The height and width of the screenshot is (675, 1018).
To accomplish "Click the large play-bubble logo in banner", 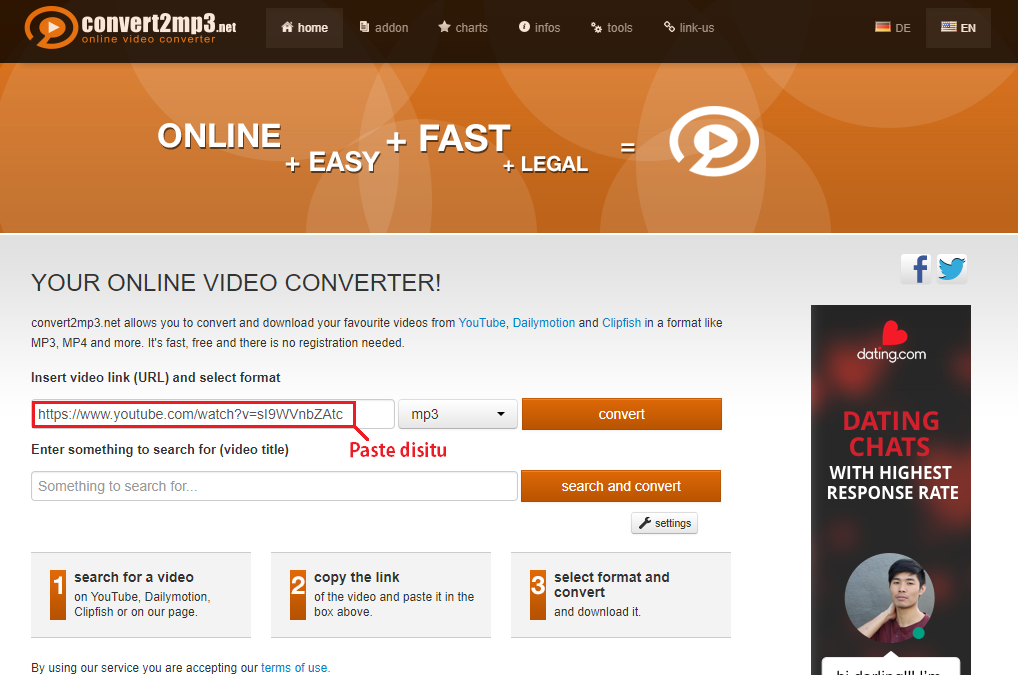I will point(714,141).
